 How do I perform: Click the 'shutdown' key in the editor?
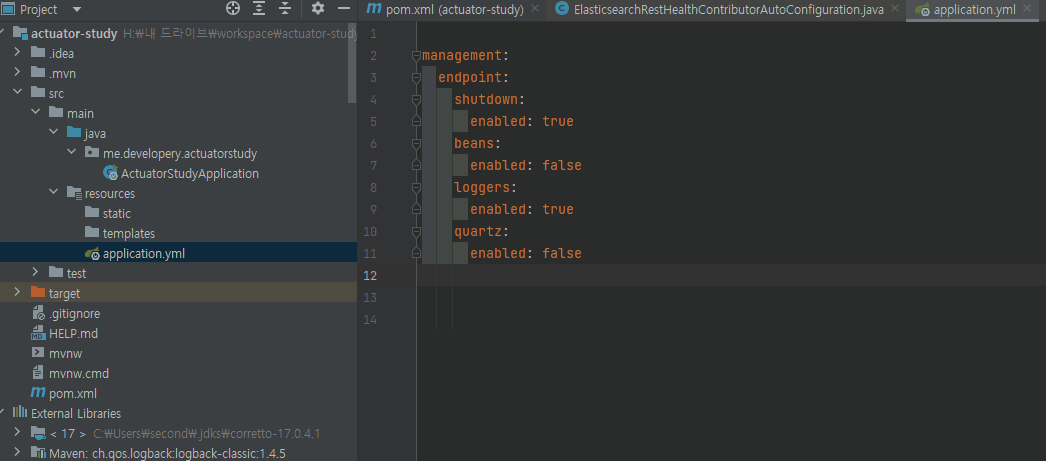(x=486, y=99)
